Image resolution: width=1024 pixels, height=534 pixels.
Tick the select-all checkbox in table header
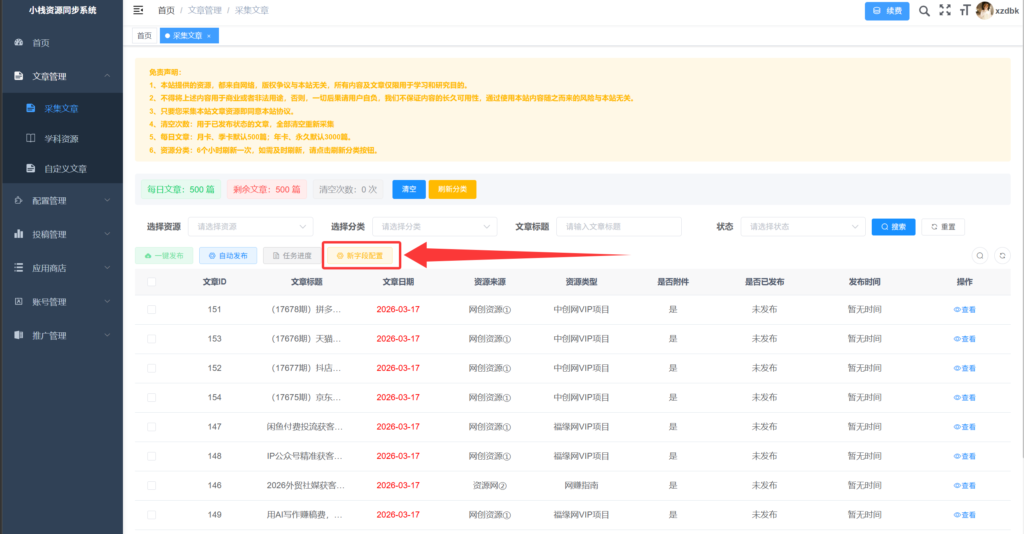click(152, 282)
